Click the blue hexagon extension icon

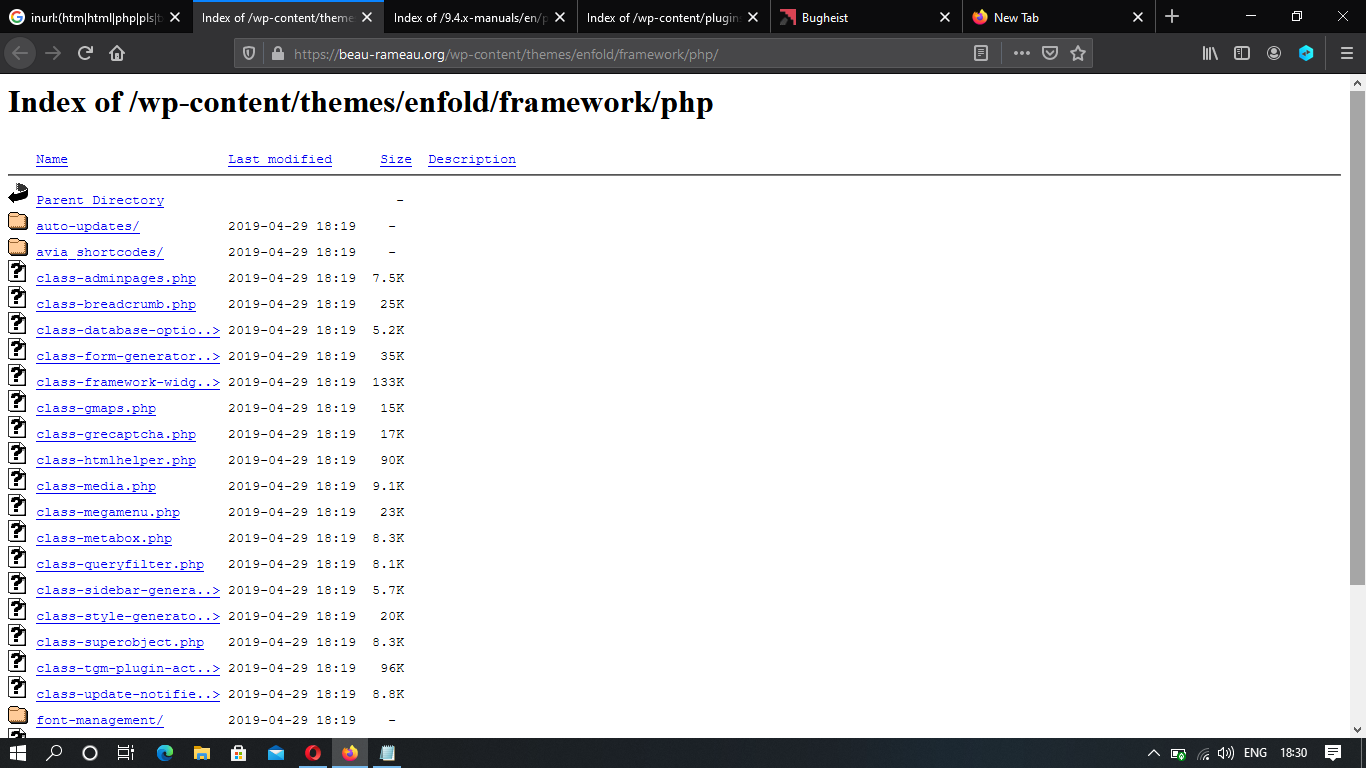(1306, 54)
